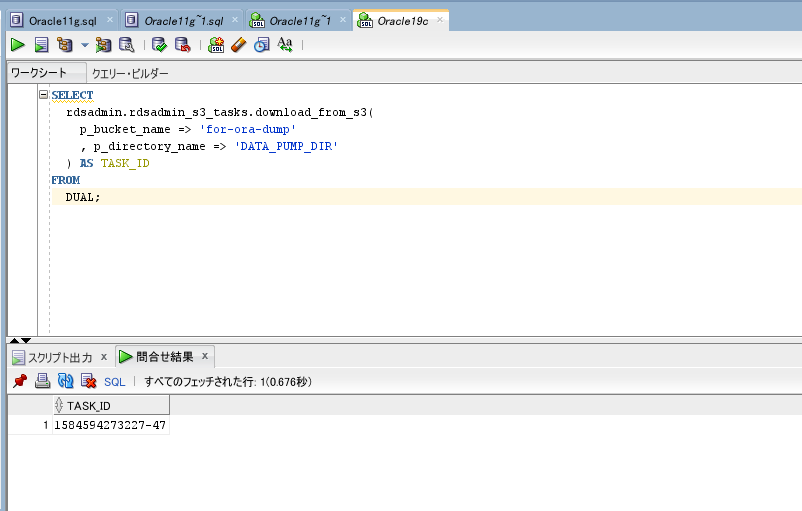This screenshot has width=802, height=511.
Task: Click the SQL link in results toolbar
Action: point(115,382)
